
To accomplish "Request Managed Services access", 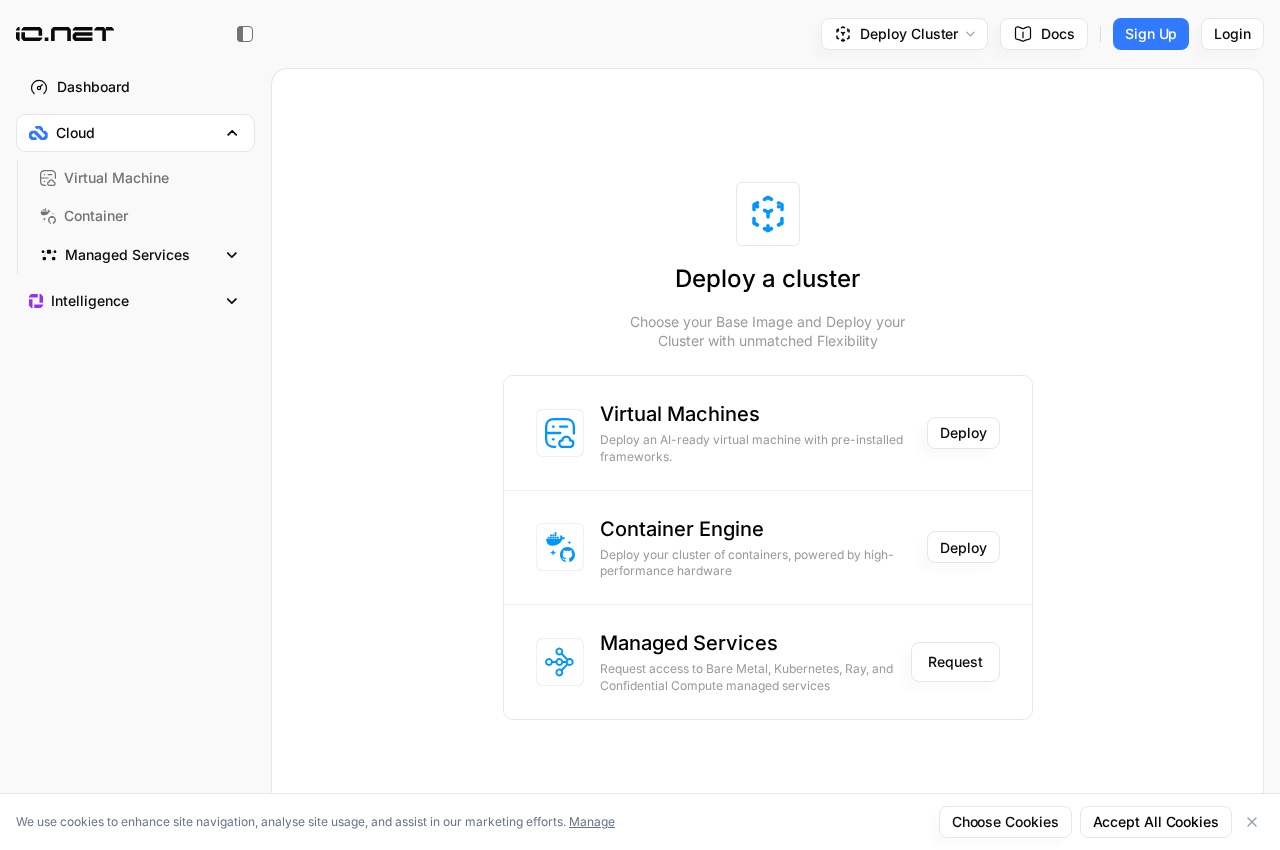I will (x=955, y=662).
